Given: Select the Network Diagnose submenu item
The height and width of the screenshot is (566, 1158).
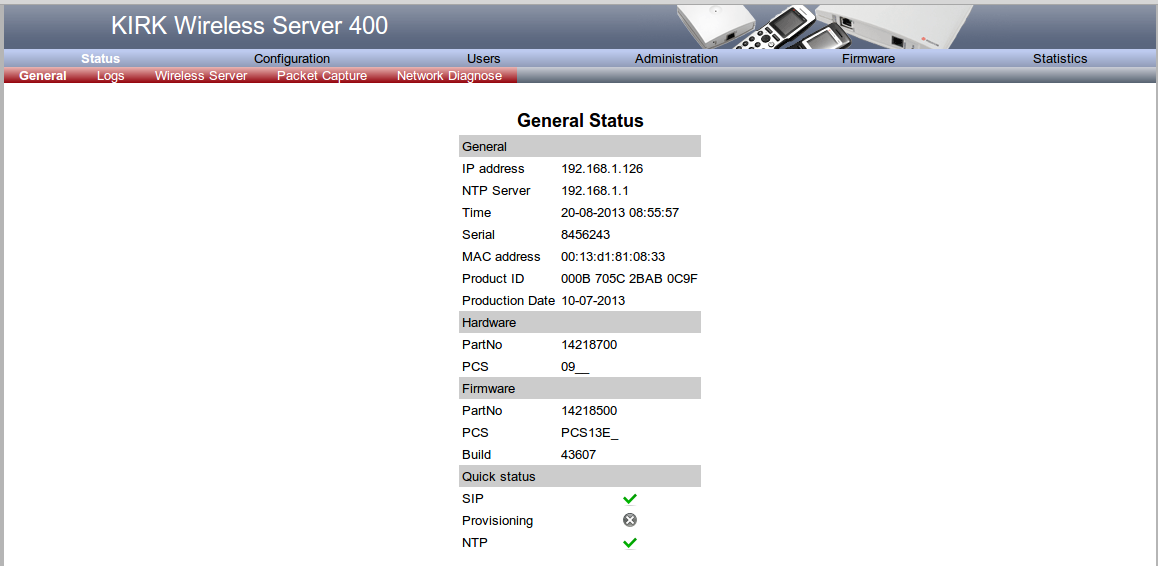Looking at the screenshot, I should point(449,75).
